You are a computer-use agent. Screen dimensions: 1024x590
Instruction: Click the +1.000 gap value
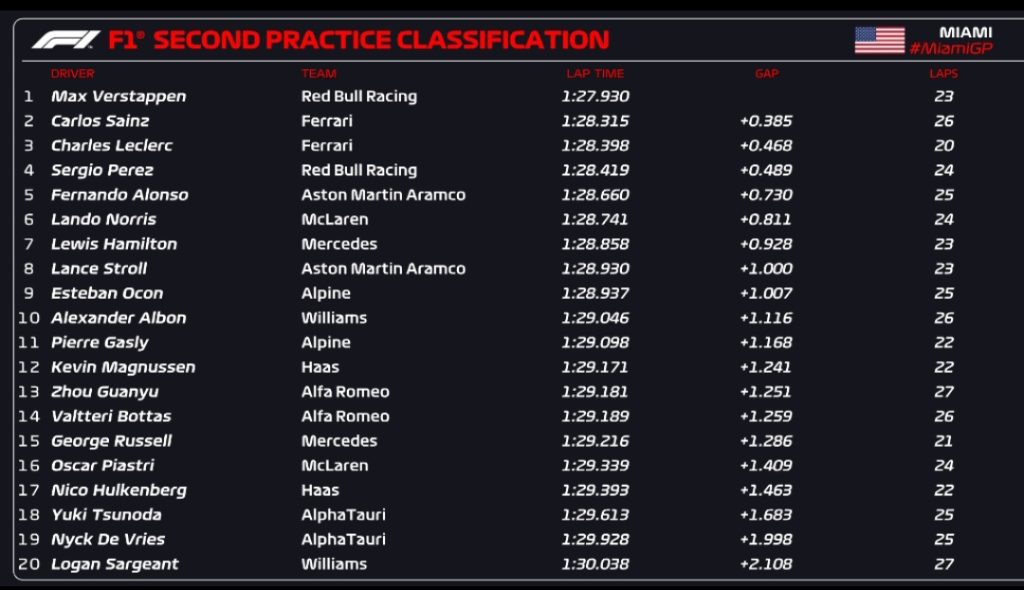click(x=766, y=269)
